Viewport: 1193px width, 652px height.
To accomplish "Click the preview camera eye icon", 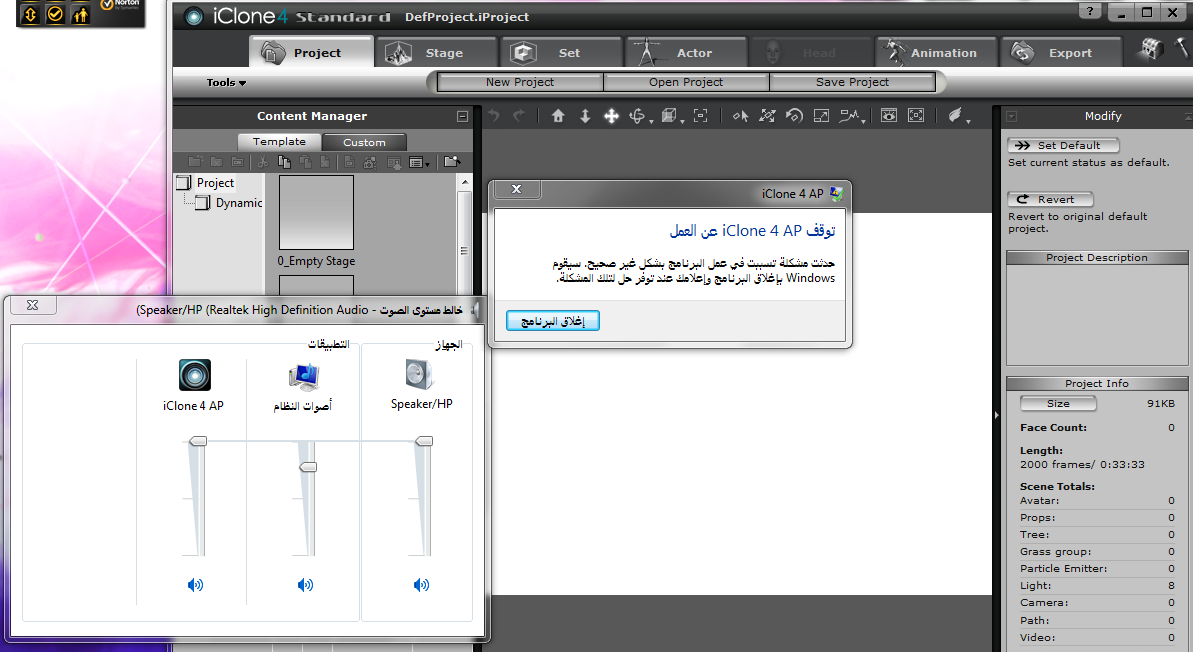I will 889,116.
